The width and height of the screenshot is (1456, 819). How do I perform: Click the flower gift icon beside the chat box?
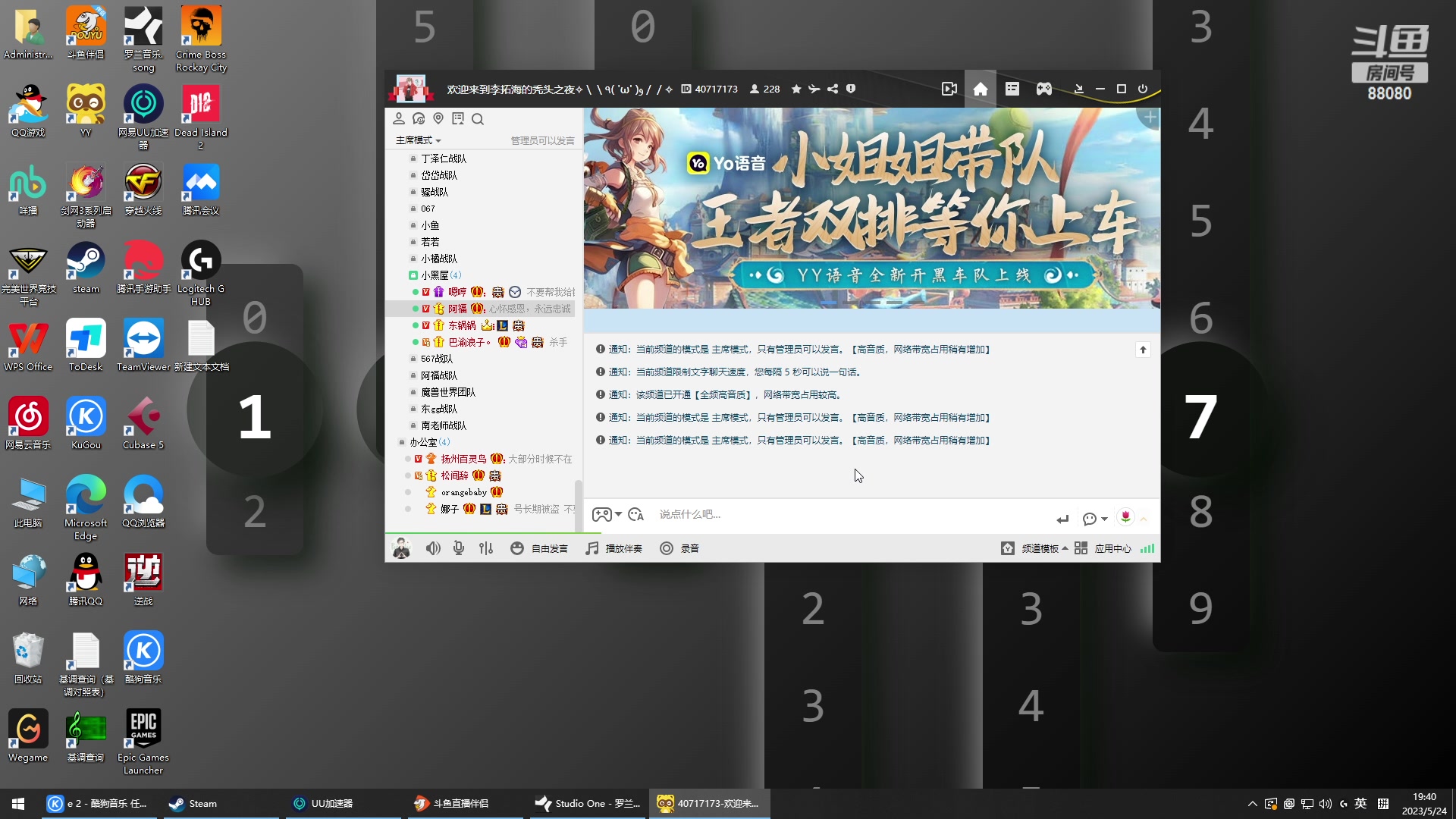[x=1125, y=518]
